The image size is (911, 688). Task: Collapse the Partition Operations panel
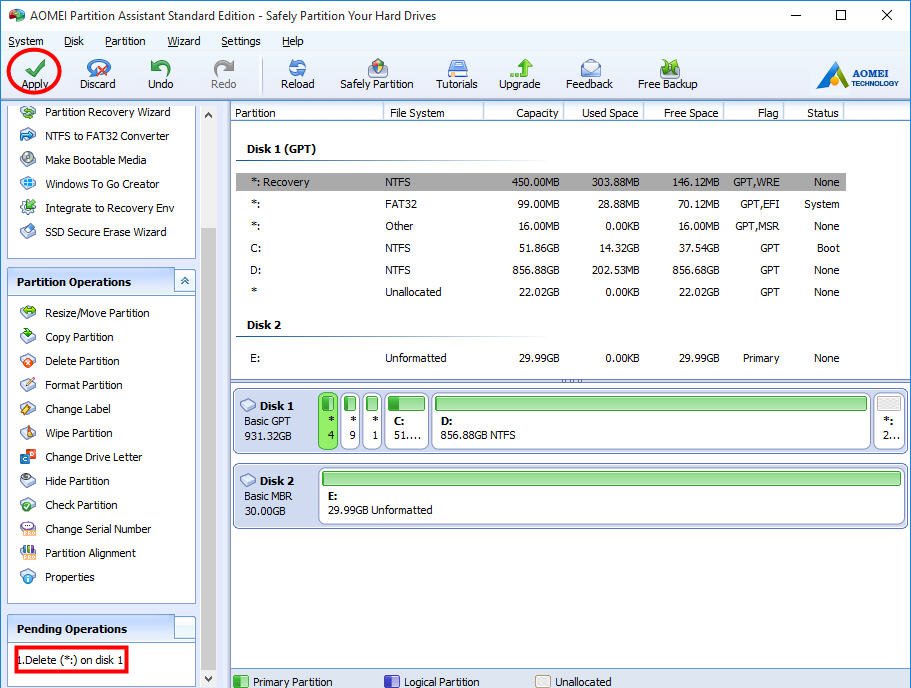(184, 282)
